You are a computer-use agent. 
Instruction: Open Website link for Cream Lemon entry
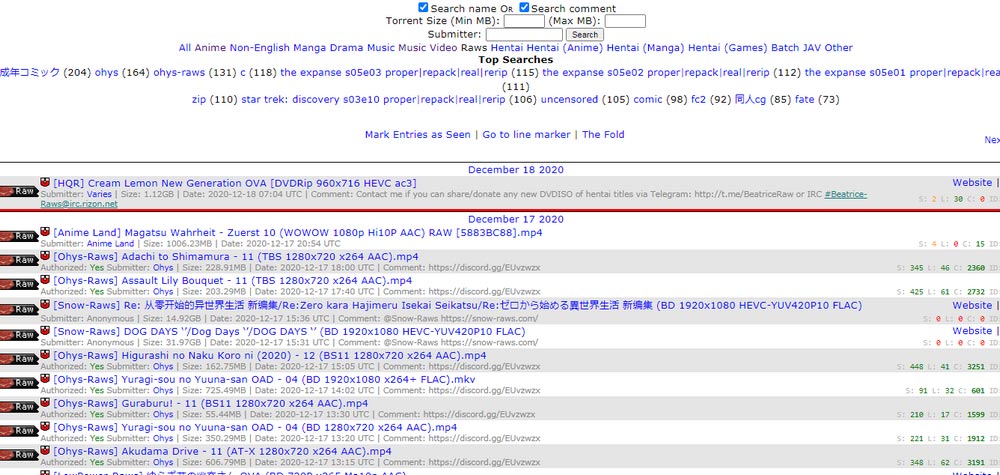tap(972, 182)
